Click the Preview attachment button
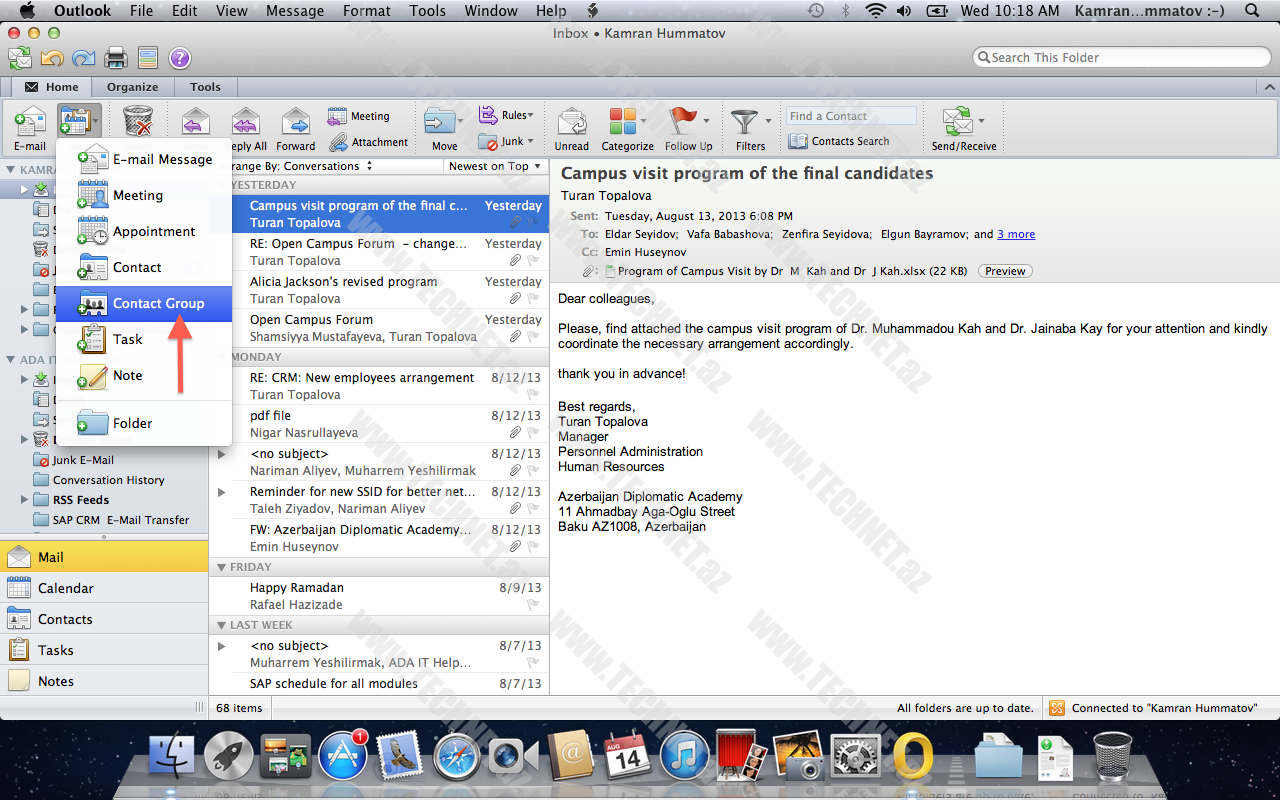 [x=1005, y=271]
